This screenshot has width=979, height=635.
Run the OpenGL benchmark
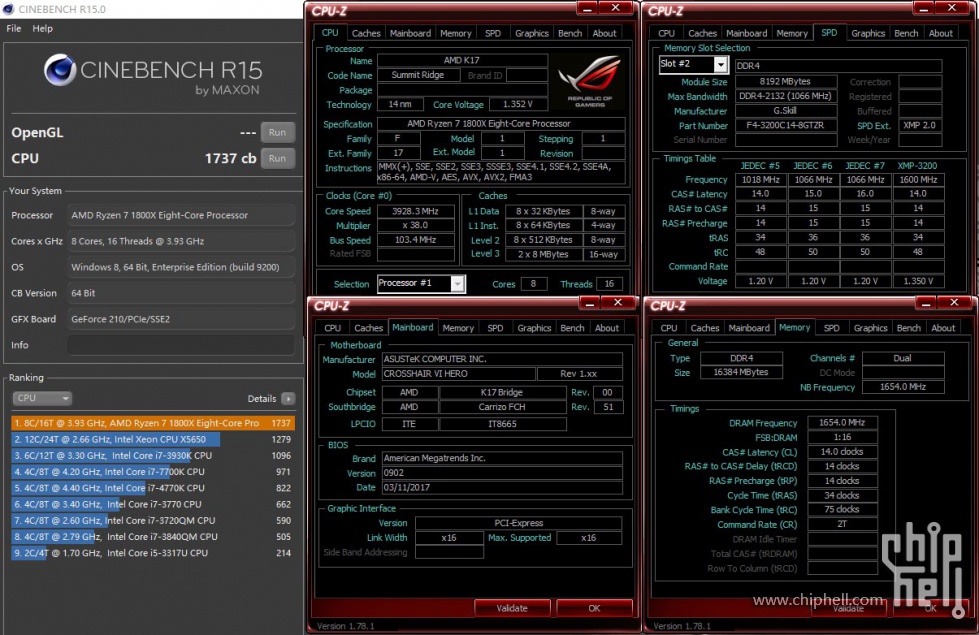coord(277,132)
